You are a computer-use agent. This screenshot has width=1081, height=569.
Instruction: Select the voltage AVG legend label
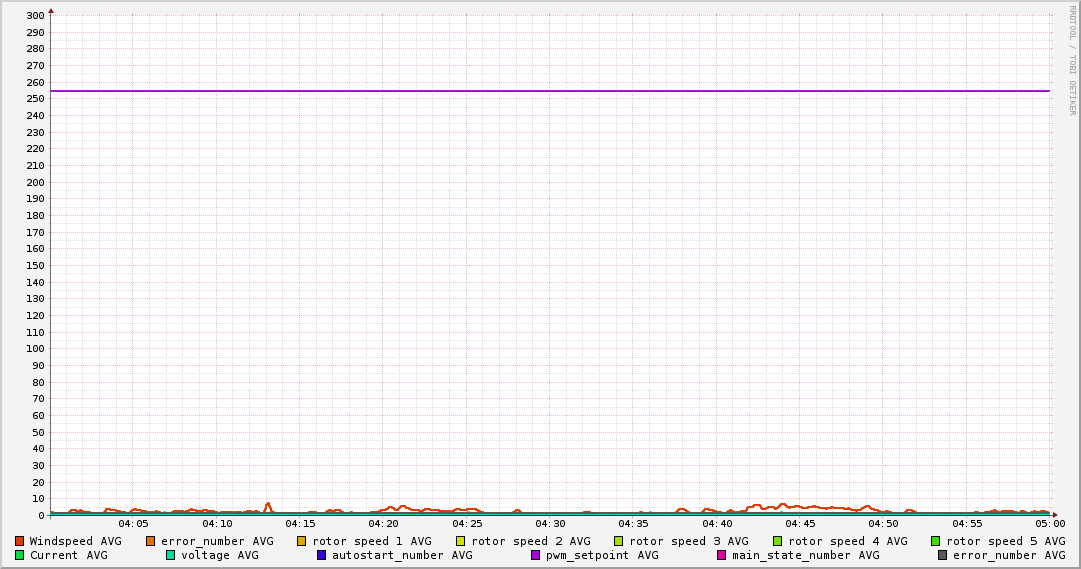pyautogui.click(x=220, y=555)
